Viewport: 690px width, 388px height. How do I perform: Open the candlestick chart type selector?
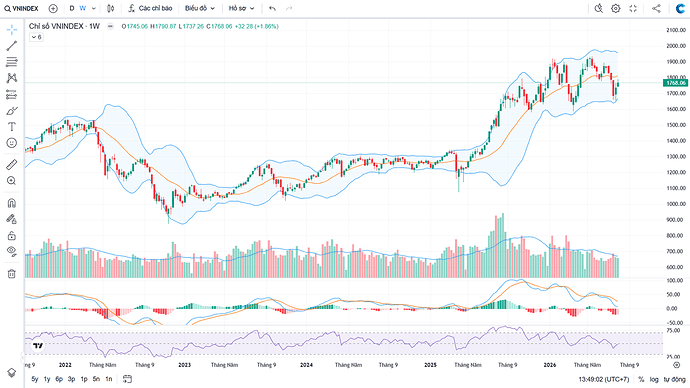tap(110, 8)
